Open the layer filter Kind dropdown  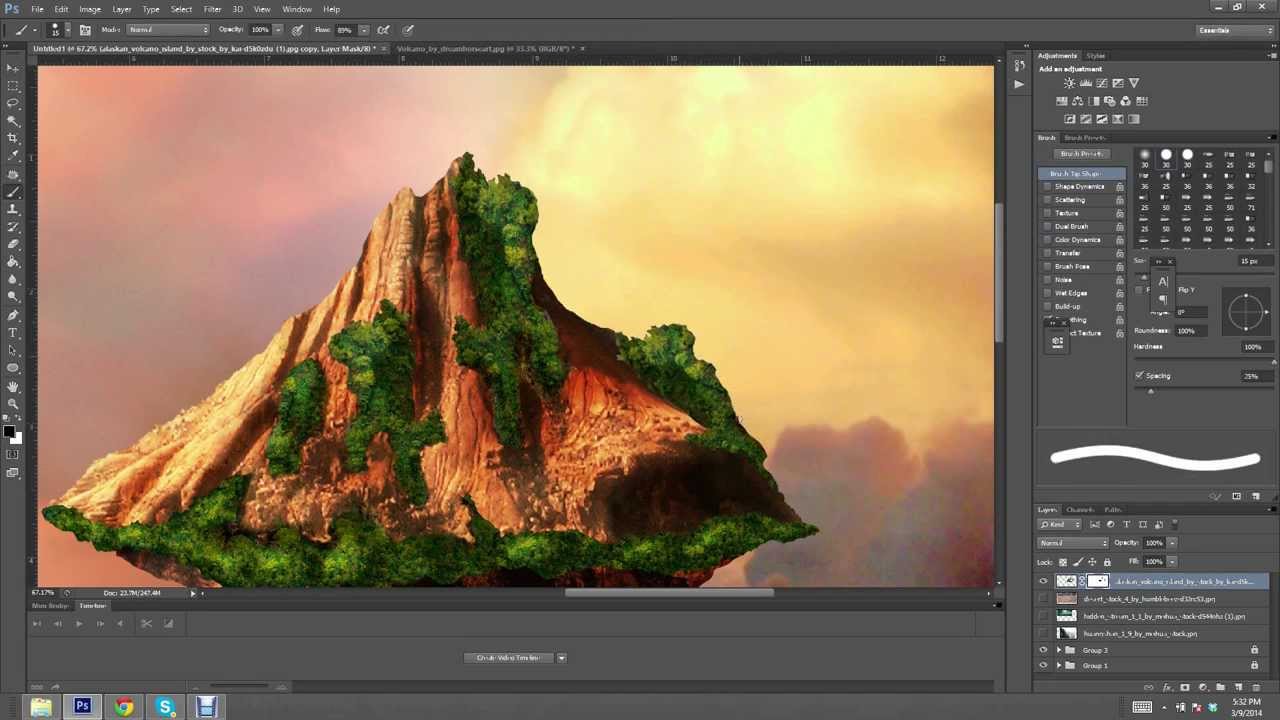tap(1061, 524)
